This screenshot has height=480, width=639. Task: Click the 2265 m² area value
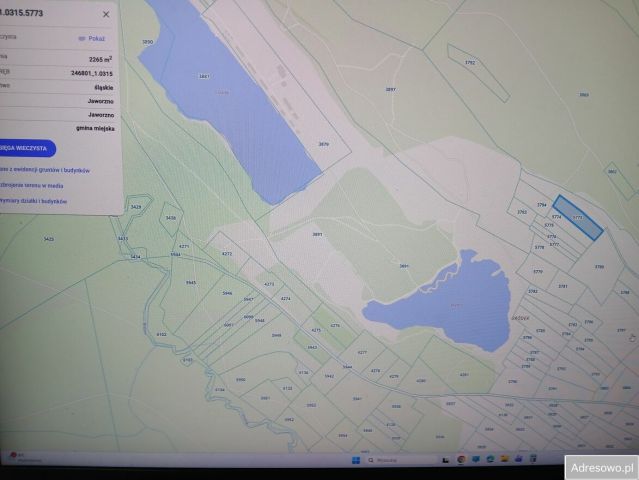101,59
